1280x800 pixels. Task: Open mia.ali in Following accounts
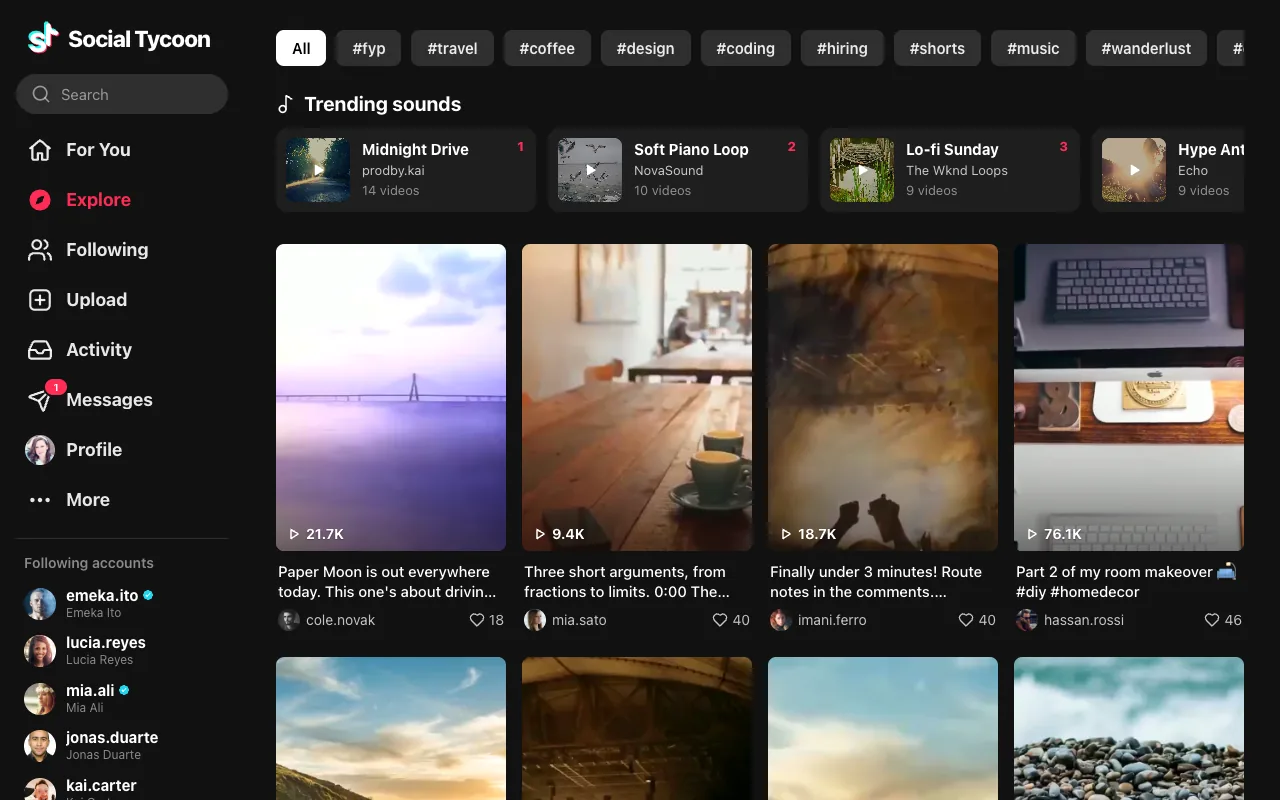coord(122,698)
